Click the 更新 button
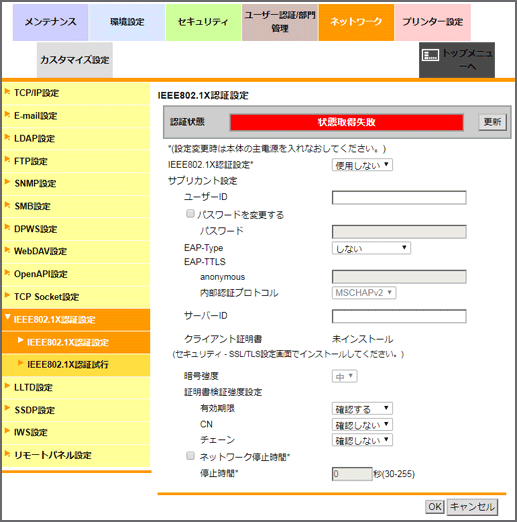This screenshot has height=522, width=517. click(492, 122)
